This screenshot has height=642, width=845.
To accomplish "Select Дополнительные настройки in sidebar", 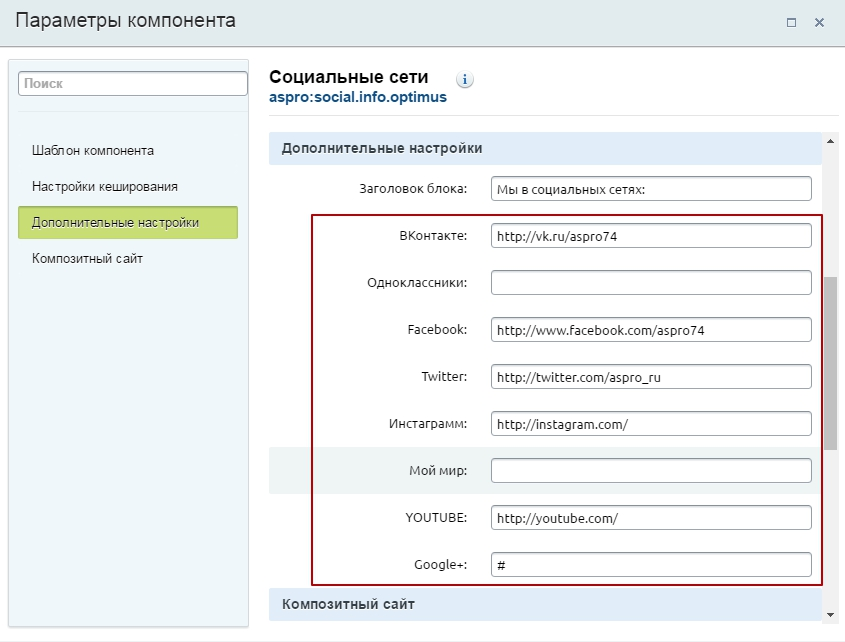I will (x=115, y=222).
